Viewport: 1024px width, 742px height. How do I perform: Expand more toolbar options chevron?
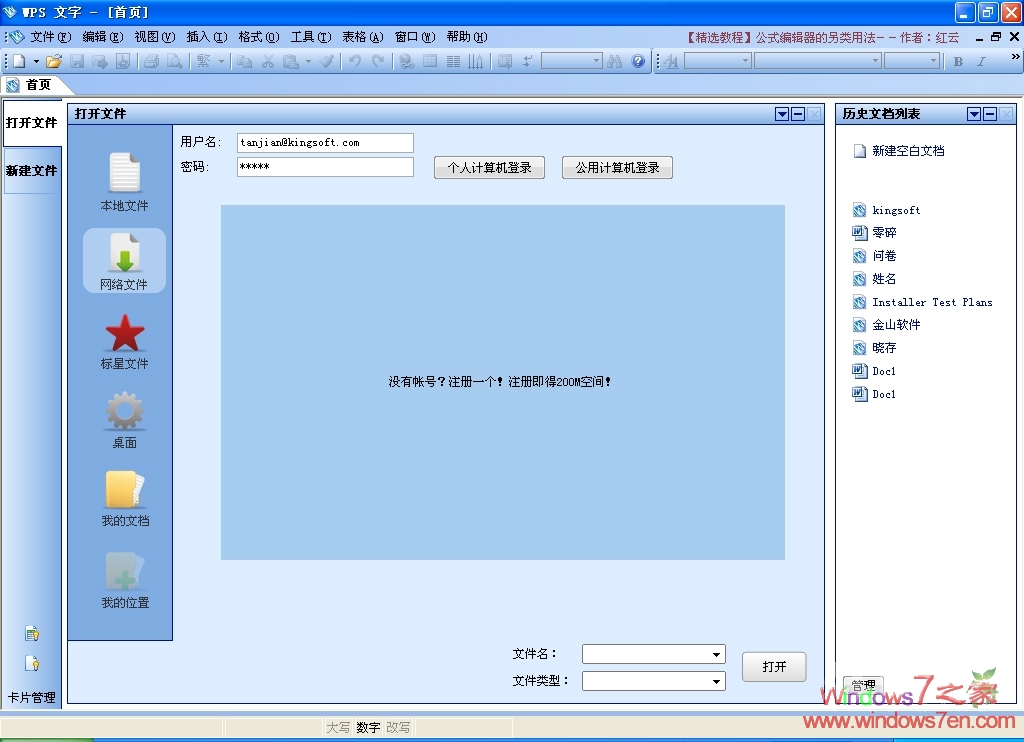(1015, 57)
